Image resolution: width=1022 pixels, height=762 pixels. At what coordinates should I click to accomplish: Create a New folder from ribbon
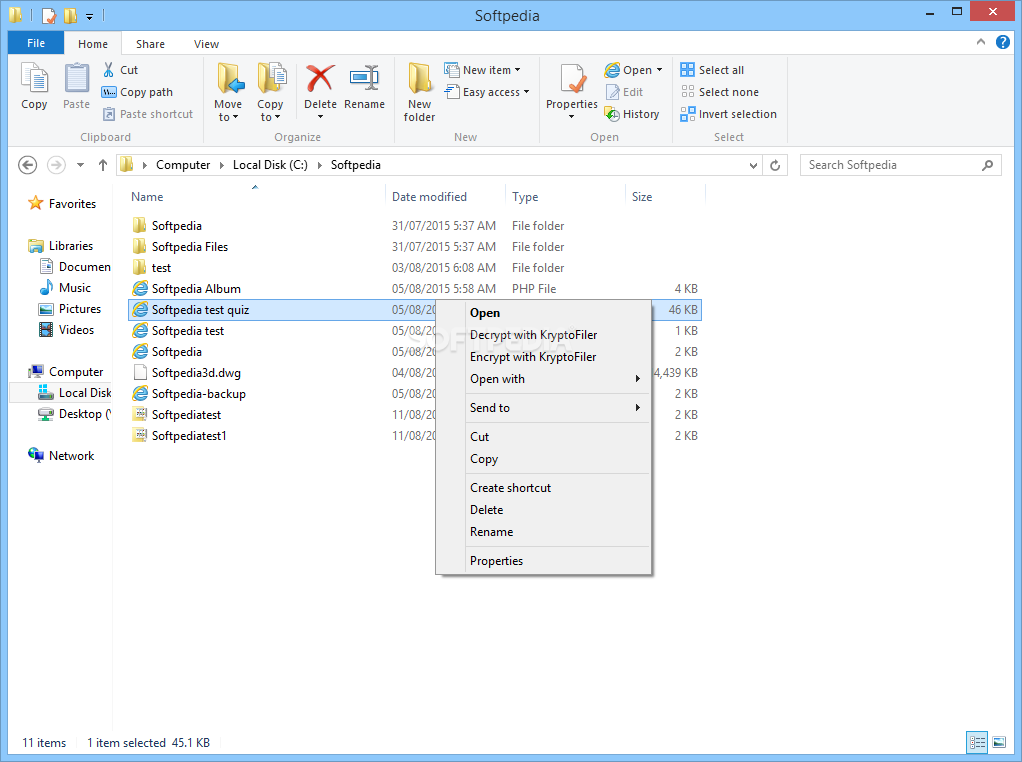coord(419,92)
